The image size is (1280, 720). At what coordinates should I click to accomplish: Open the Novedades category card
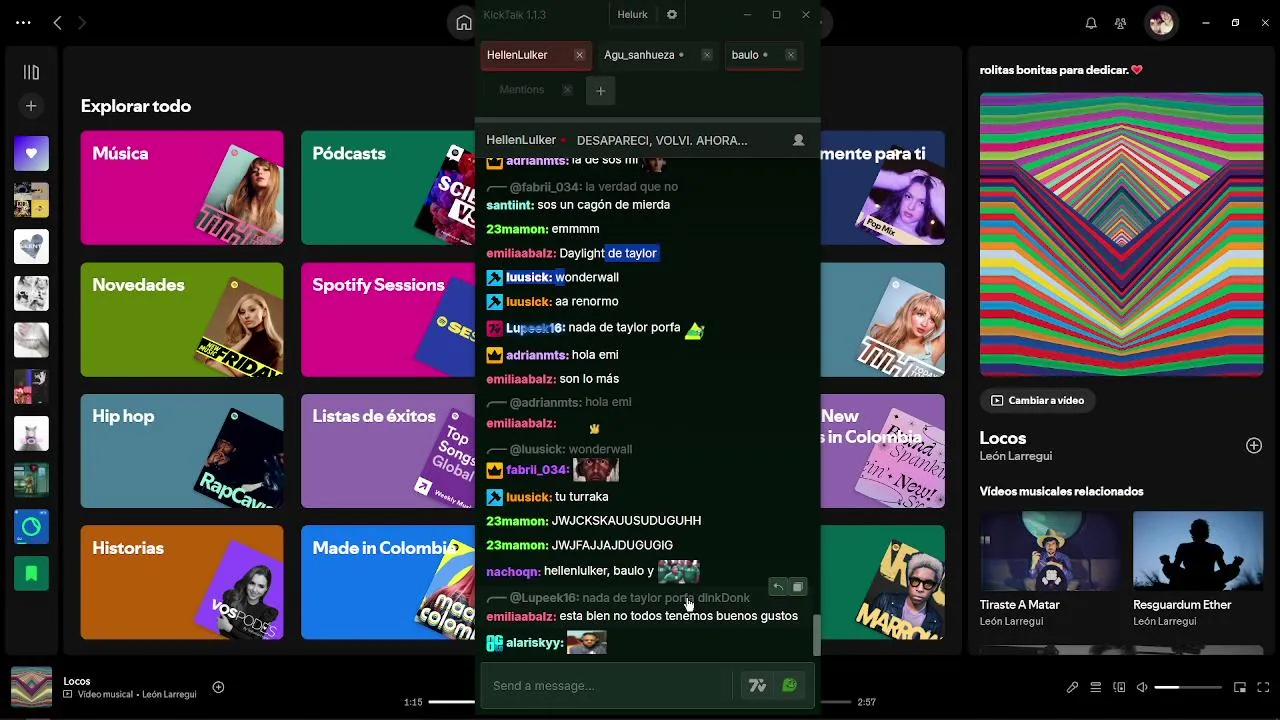pos(182,320)
